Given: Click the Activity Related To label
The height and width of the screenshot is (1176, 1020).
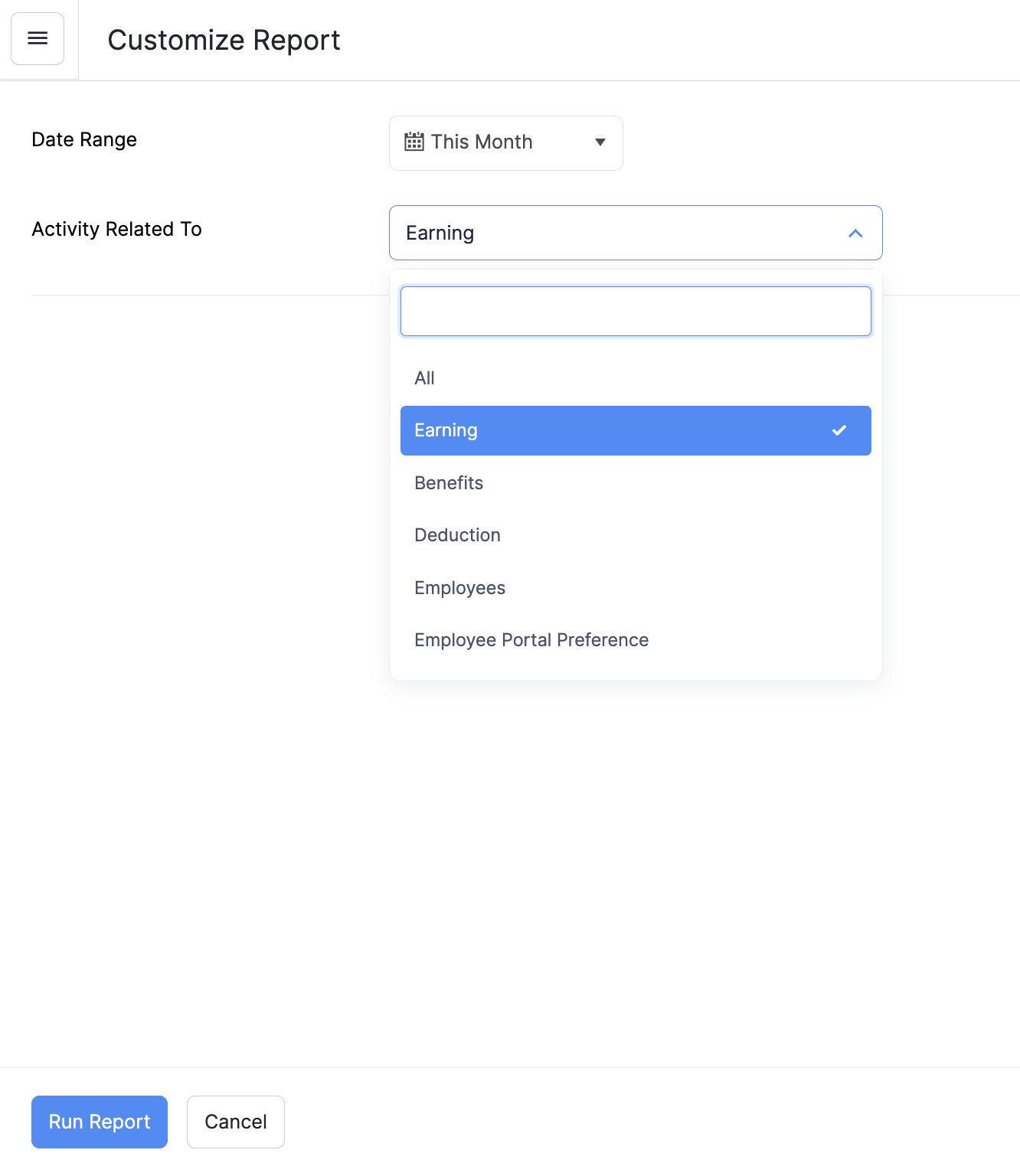Looking at the screenshot, I should point(116,229).
